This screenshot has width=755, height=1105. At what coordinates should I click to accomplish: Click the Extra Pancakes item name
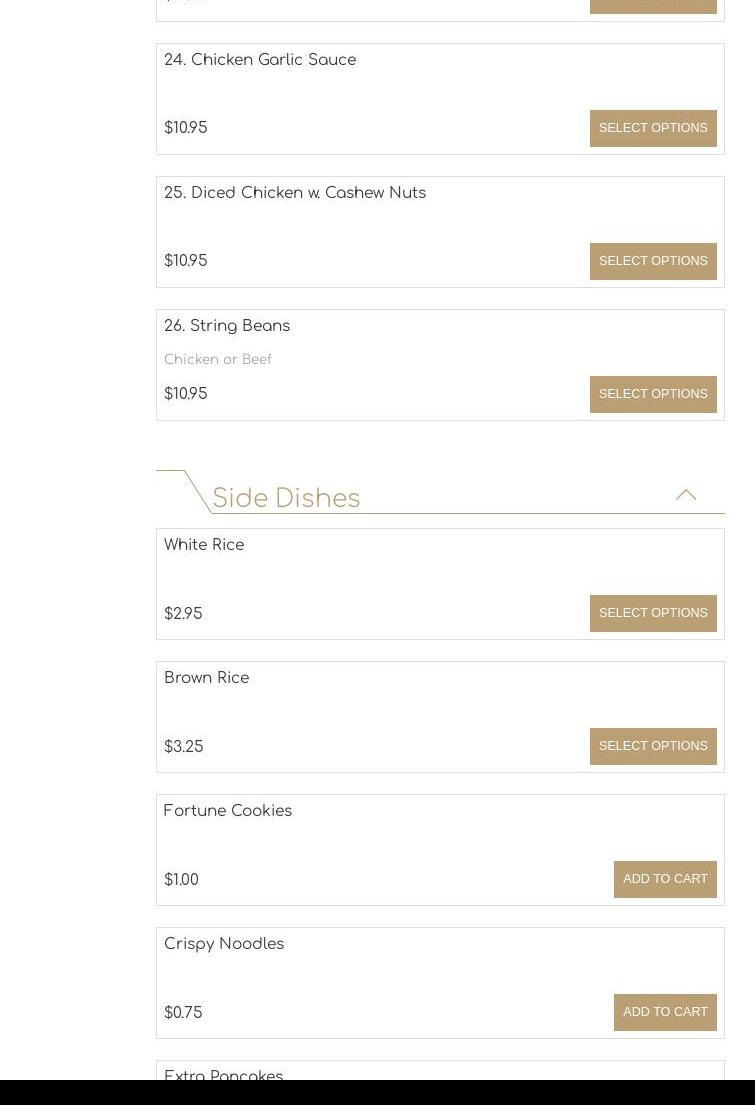[224, 1075]
